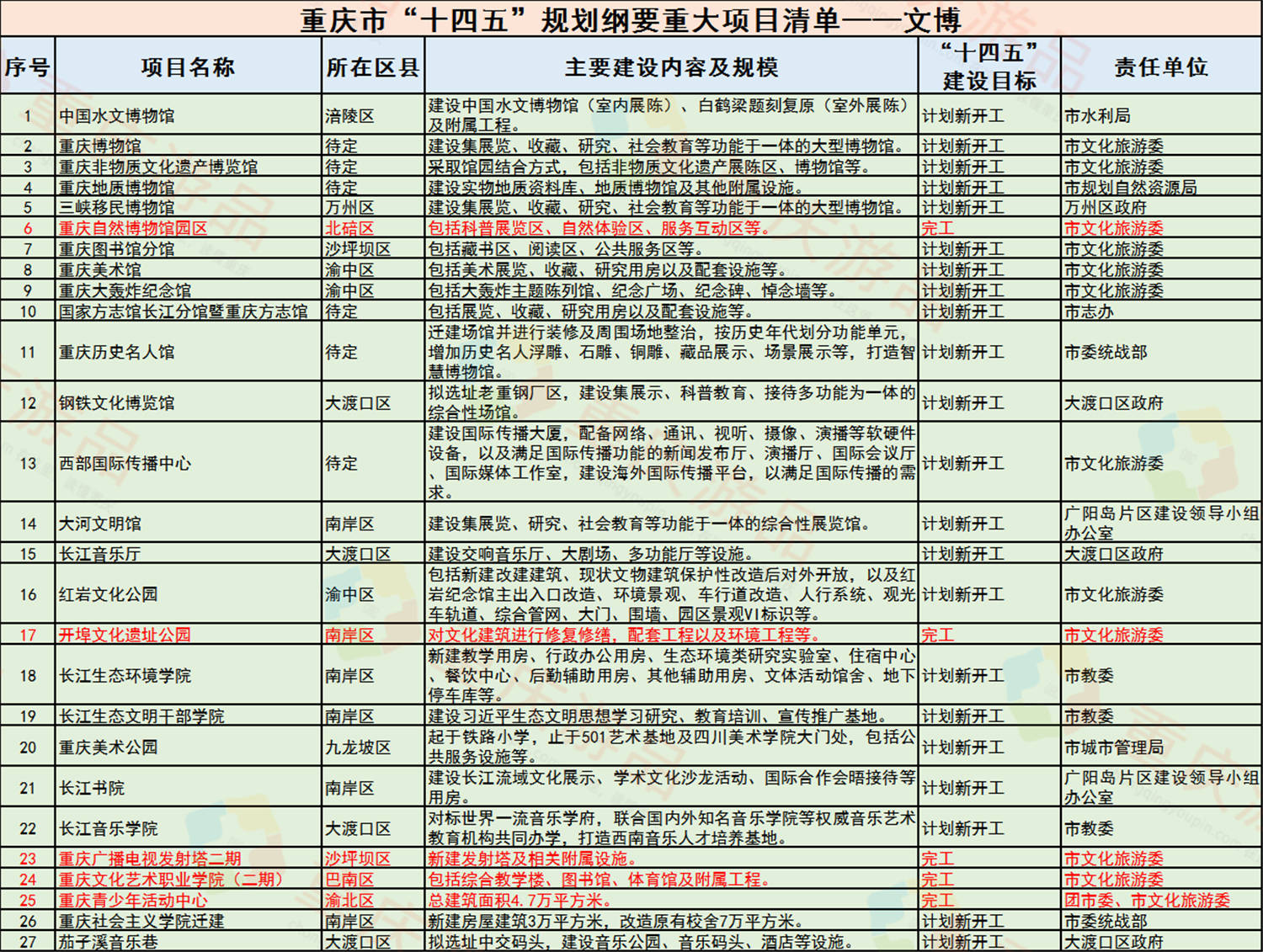
Task: Click 建设国际传播大厦 description cell
Action: [x=671, y=463]
